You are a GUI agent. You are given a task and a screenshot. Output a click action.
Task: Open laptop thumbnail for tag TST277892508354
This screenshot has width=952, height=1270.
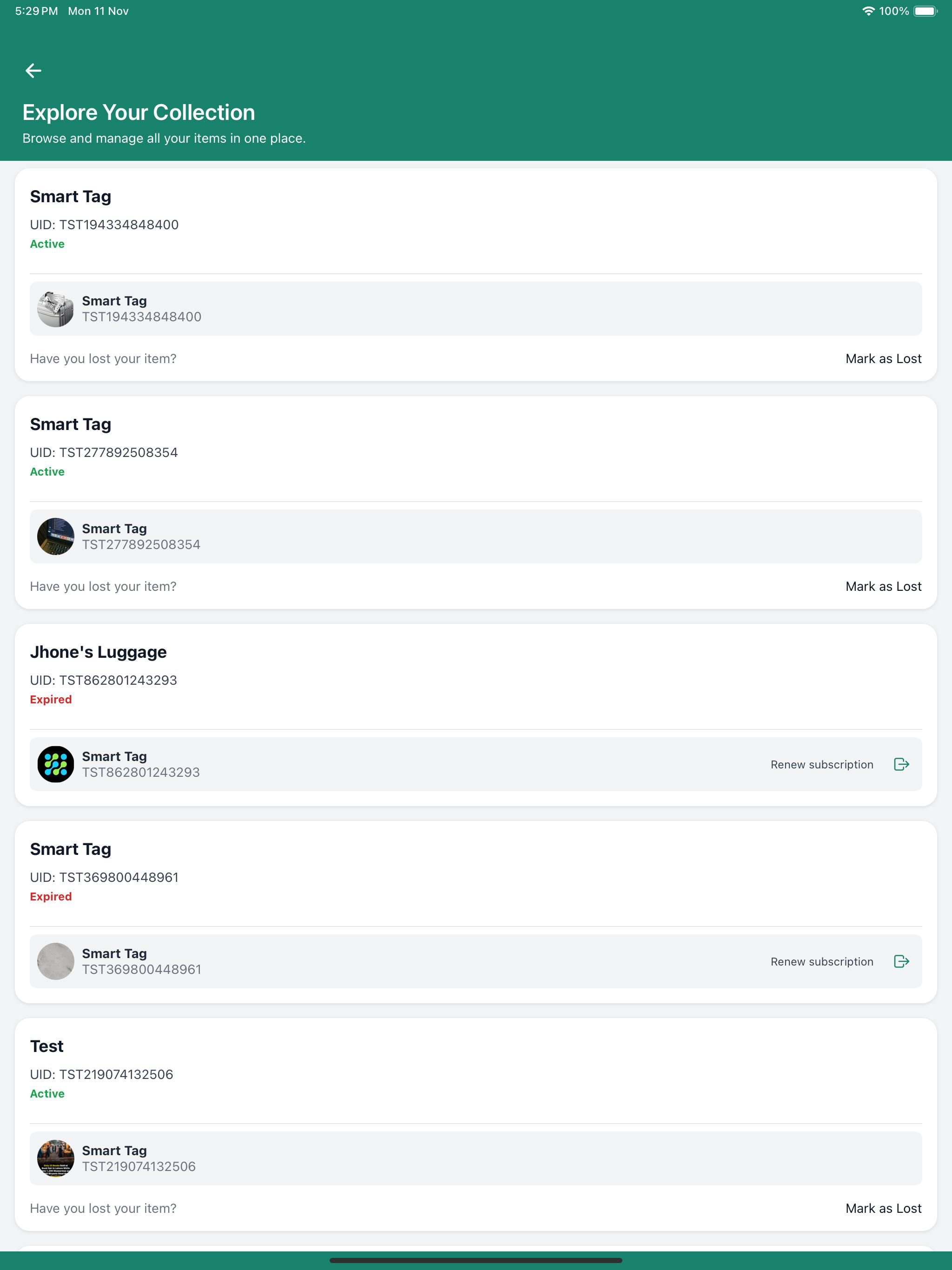(56, 536)
